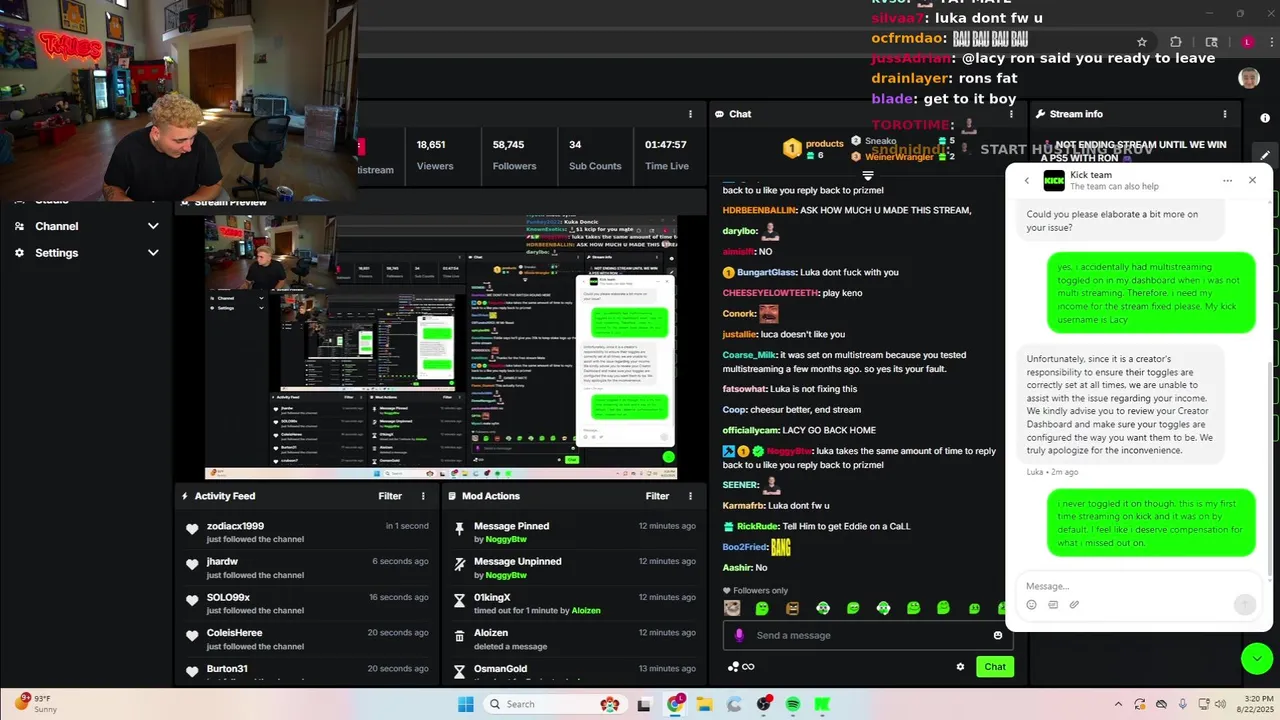Click the send arrow in the support widget
The width and height of the screenshot is (1280, 720).
1244,604
